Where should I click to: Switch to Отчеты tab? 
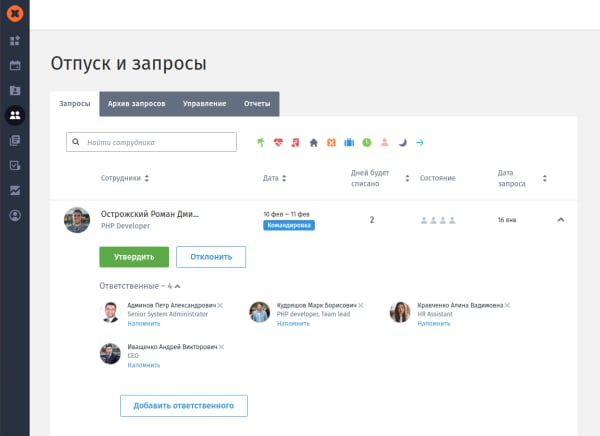point(257,104)
